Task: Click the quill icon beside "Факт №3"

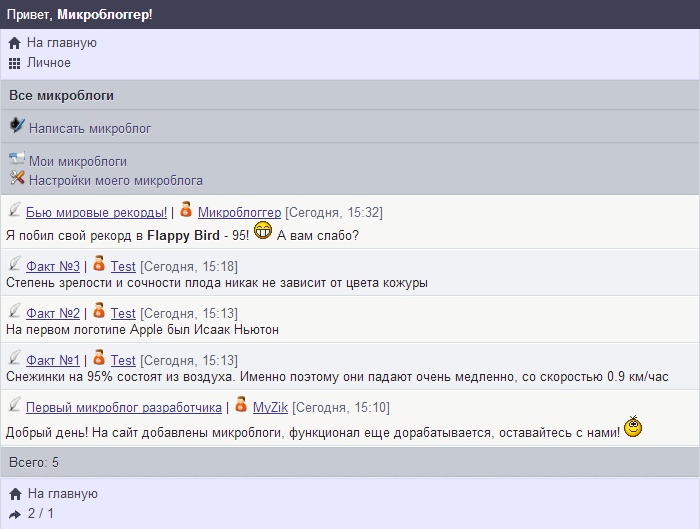Action: 14,264
